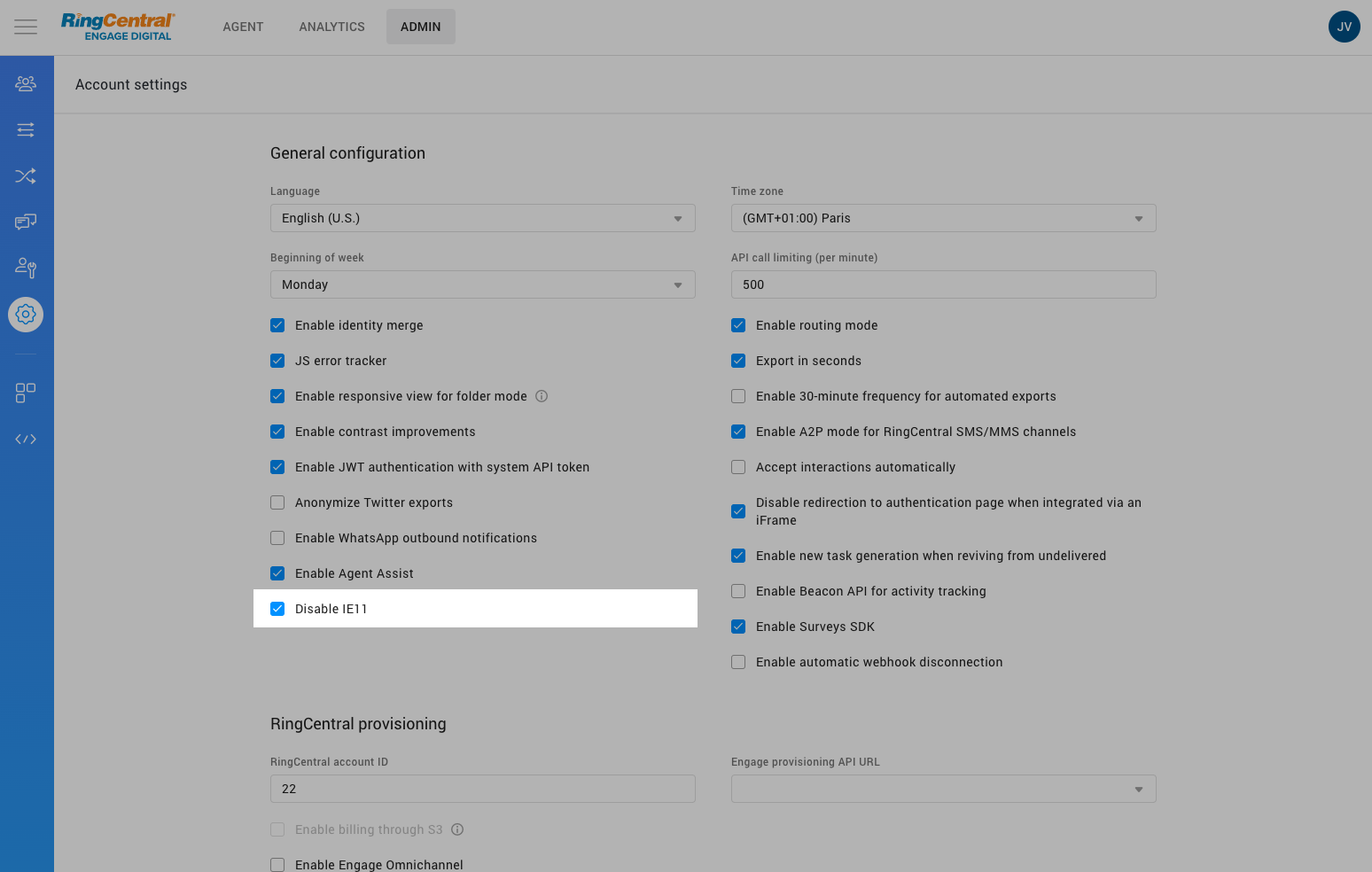Screen dimensions: 1372x872
Task: Toggle Enable A2P mode for SMS/MMS checkbox
Action: tap(738, 432)
